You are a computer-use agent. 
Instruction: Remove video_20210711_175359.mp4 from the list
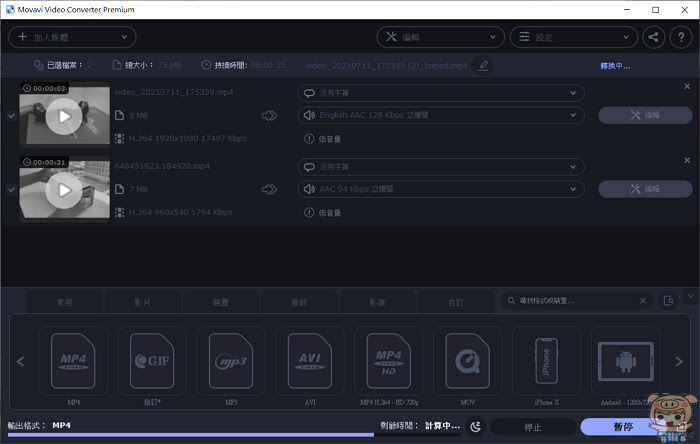[x=687, y=87]
